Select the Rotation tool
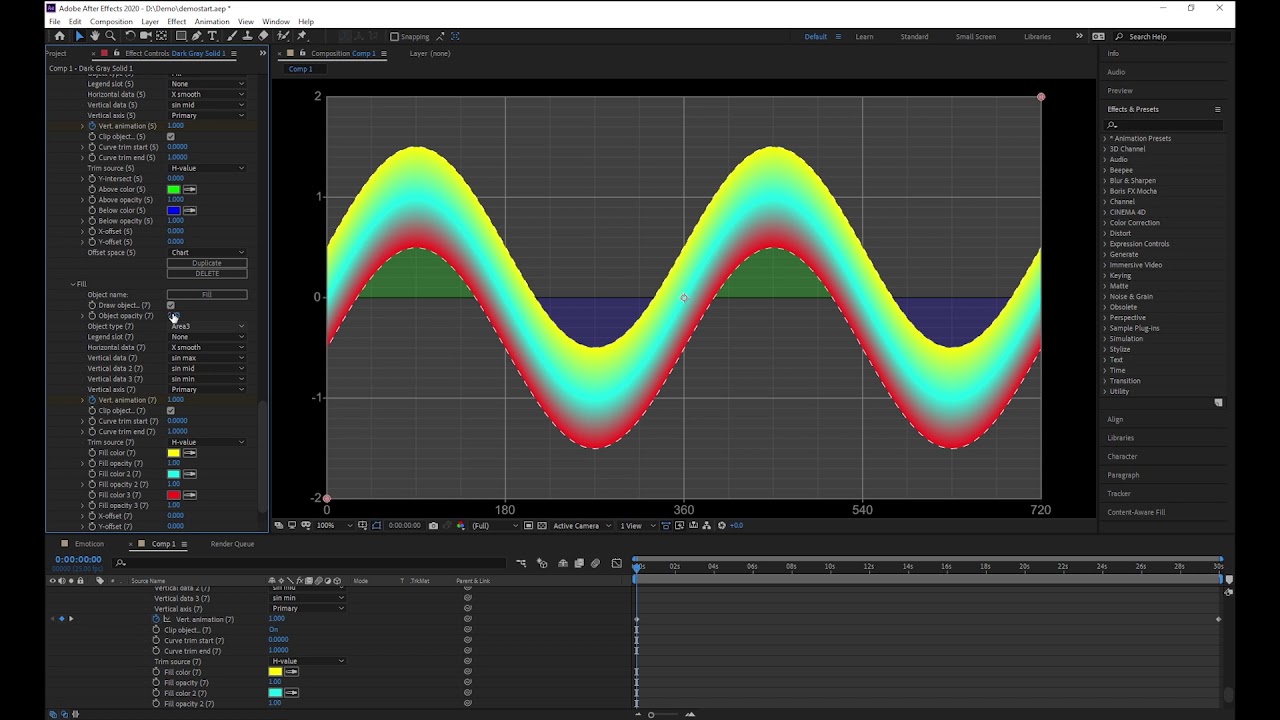Image resolution: width=1280 pixels, height=720 pixels. pyautogui.click(x=130, y=36)
